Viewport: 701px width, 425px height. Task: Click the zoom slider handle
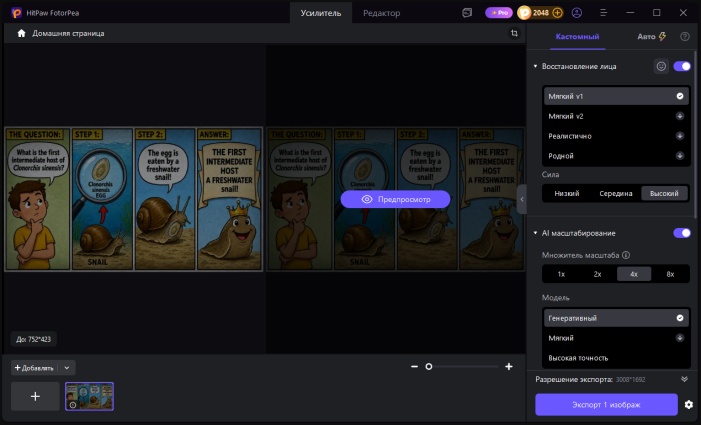click(x=429, y=366)
